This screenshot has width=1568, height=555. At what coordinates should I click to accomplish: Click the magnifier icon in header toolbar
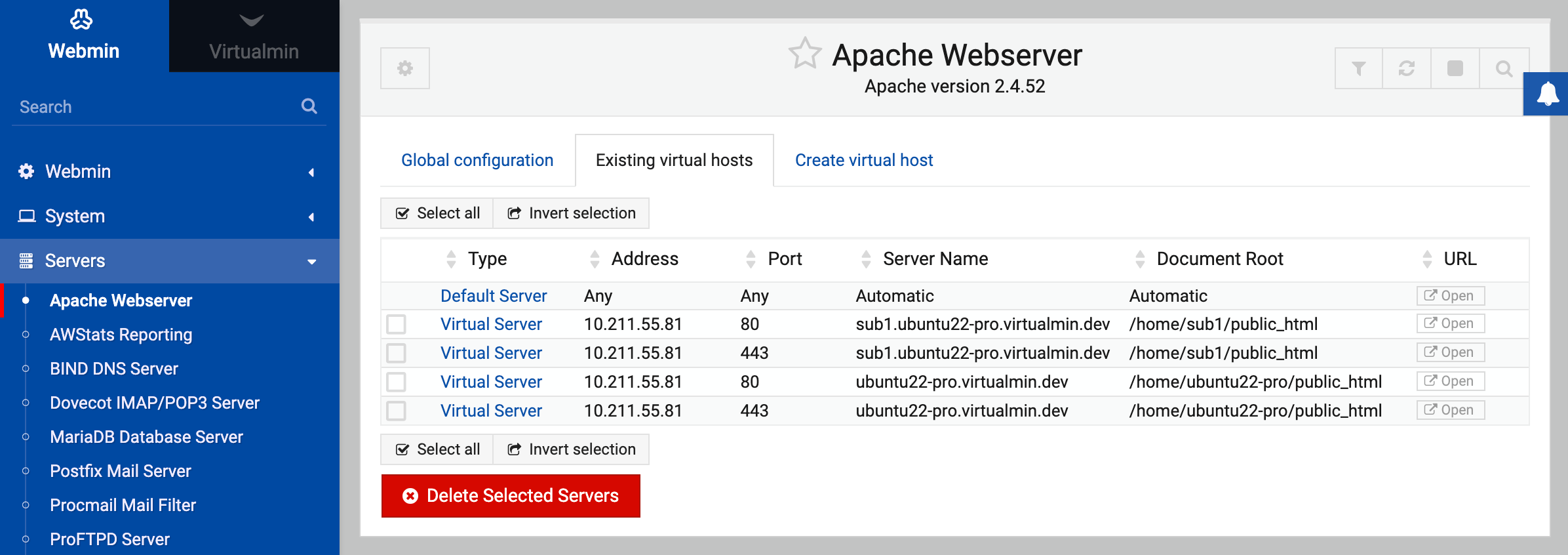click(1504, 68)
